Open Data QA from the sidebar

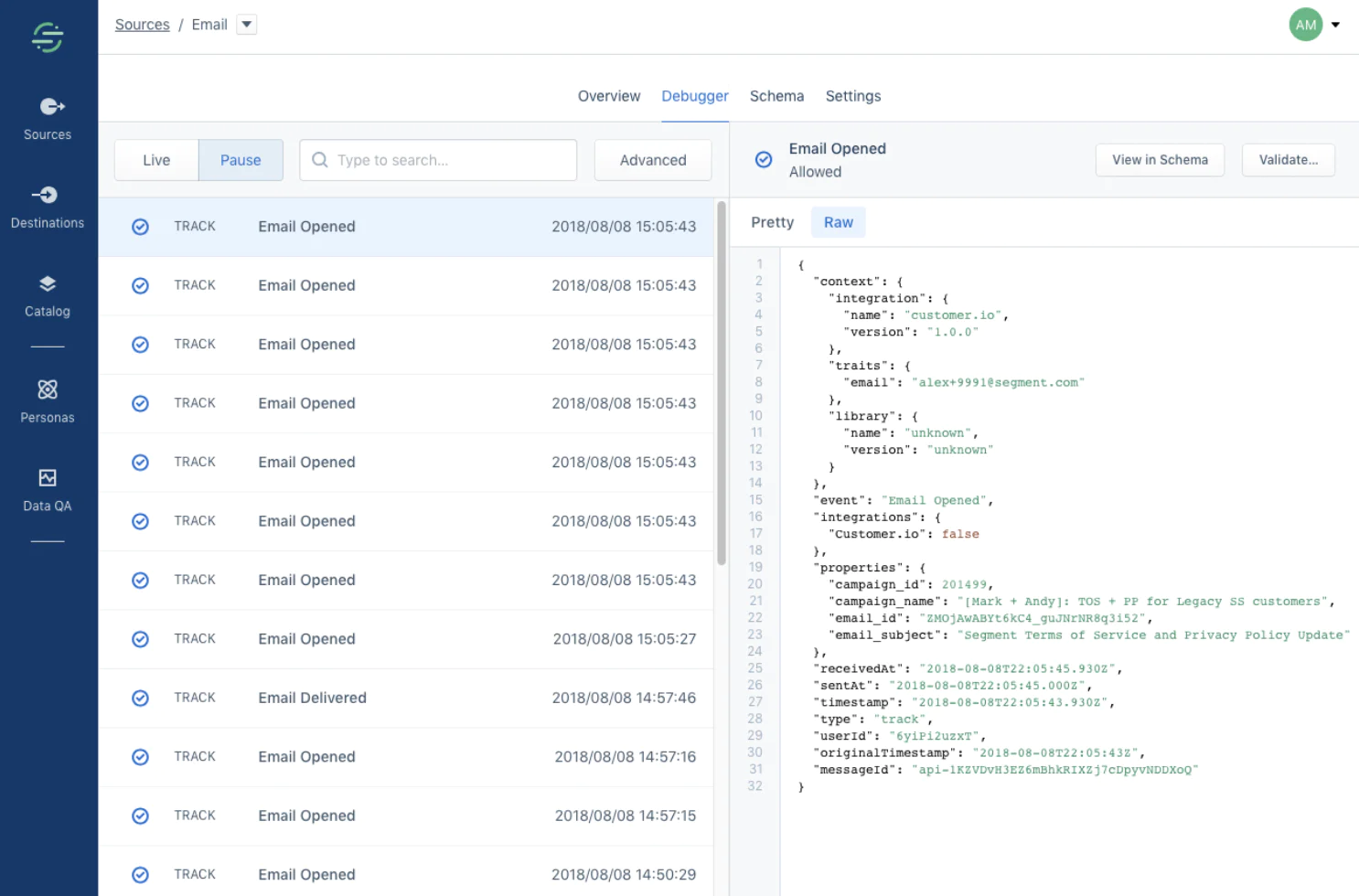pyautogui.click(x=47, y=489)
